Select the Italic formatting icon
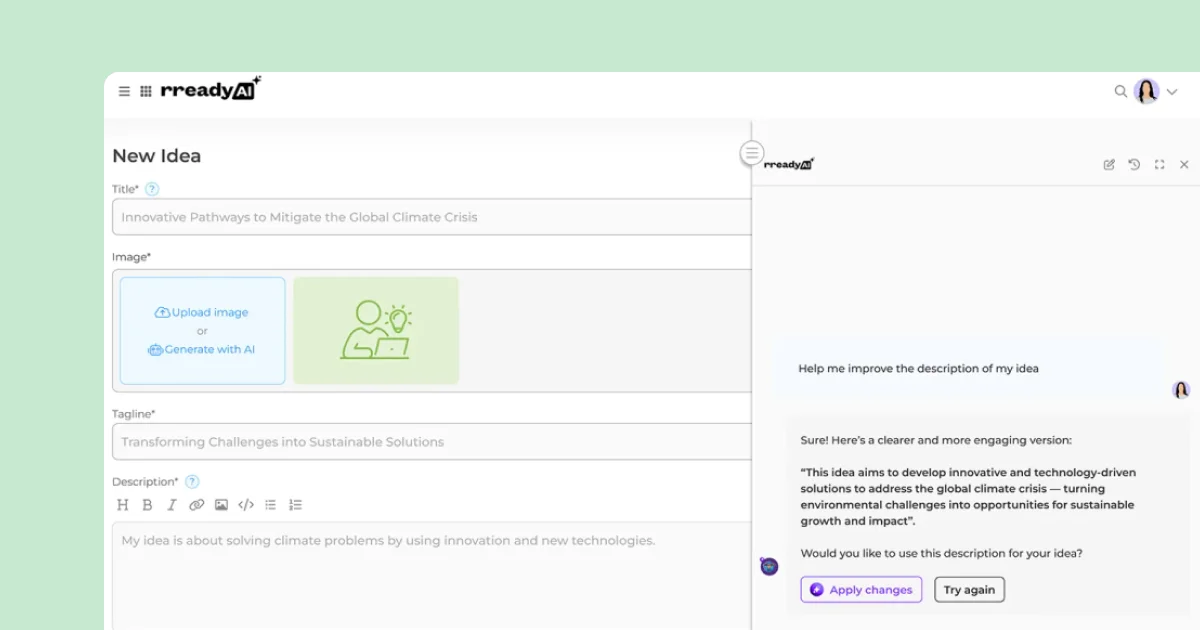This screenshot has width=1200, height=630. pos(170,504)
